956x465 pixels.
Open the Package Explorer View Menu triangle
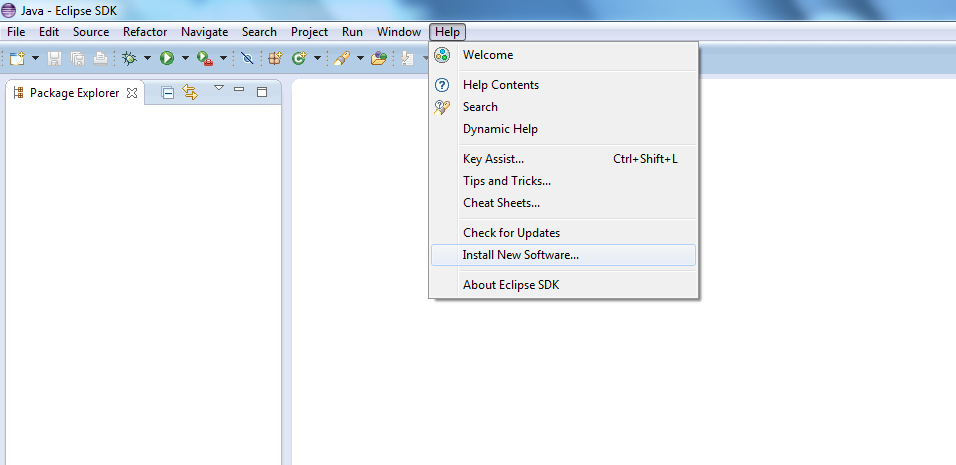click(x=219, y=88)
